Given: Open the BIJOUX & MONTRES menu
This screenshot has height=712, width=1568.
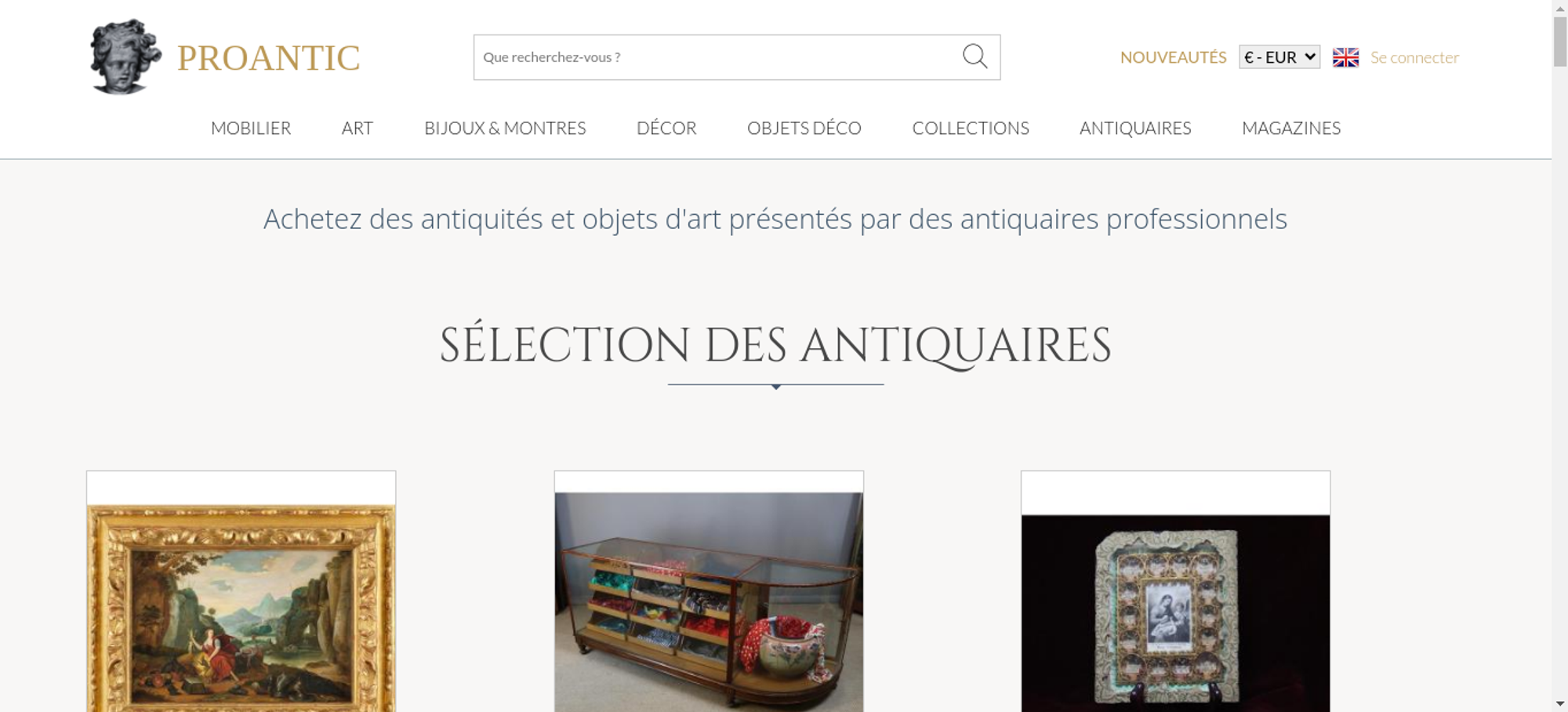Looking at the screenshot, I should (x=505, y=128).
